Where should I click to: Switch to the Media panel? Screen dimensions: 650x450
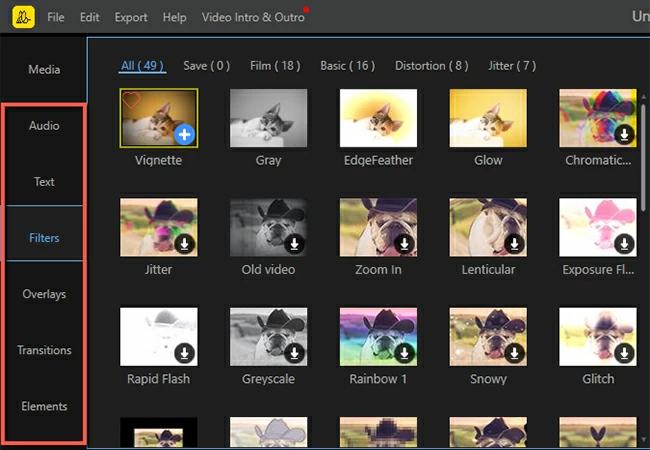(44, 69)
